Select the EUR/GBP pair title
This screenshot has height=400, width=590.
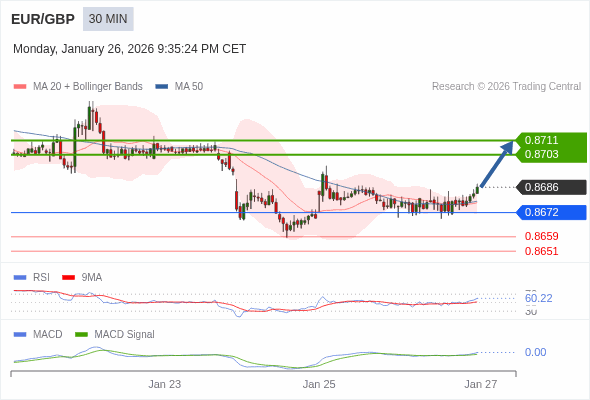43,19
